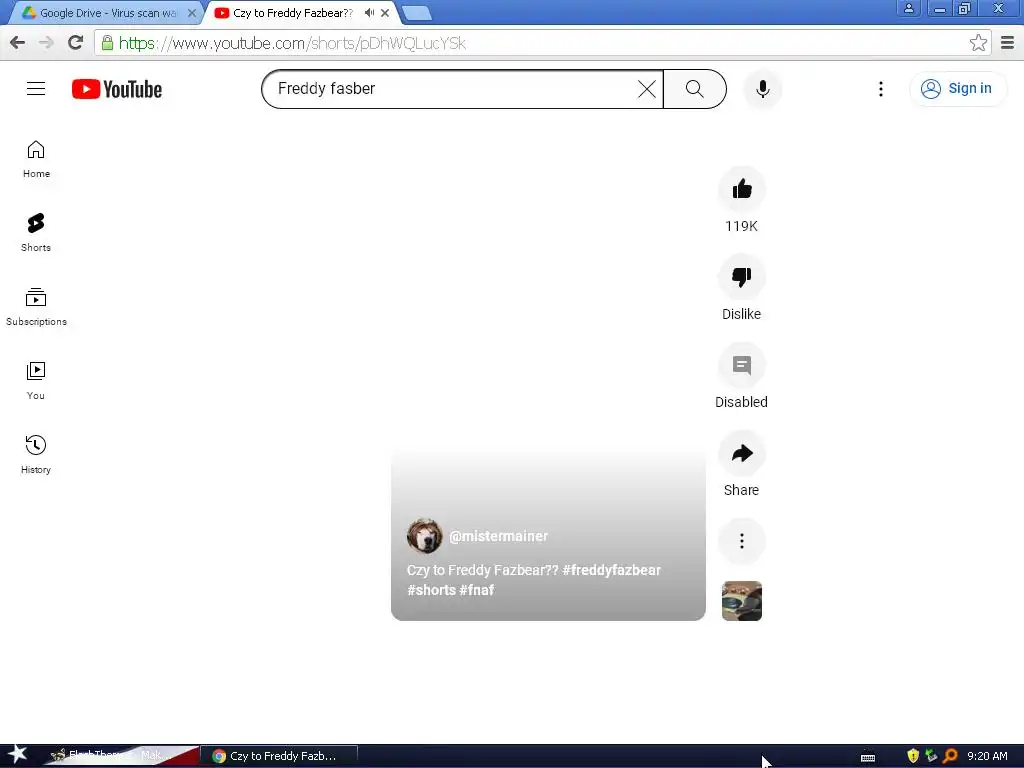Screen dimensions: 1024x768
Task: Click the @mistermainer channel avatar
Action: pos(424,536)
